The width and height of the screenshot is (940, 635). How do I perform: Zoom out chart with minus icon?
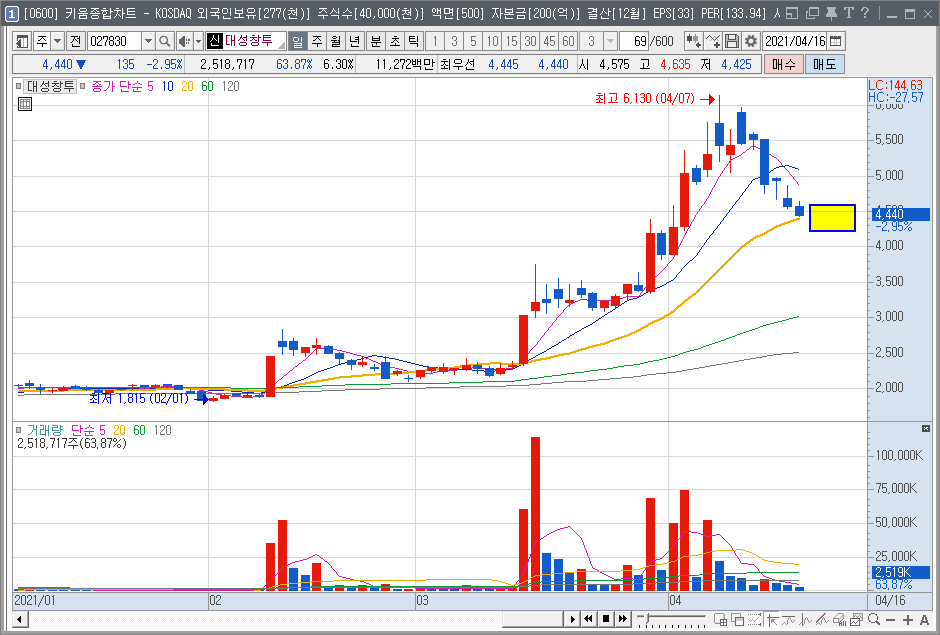coord(890,620)
